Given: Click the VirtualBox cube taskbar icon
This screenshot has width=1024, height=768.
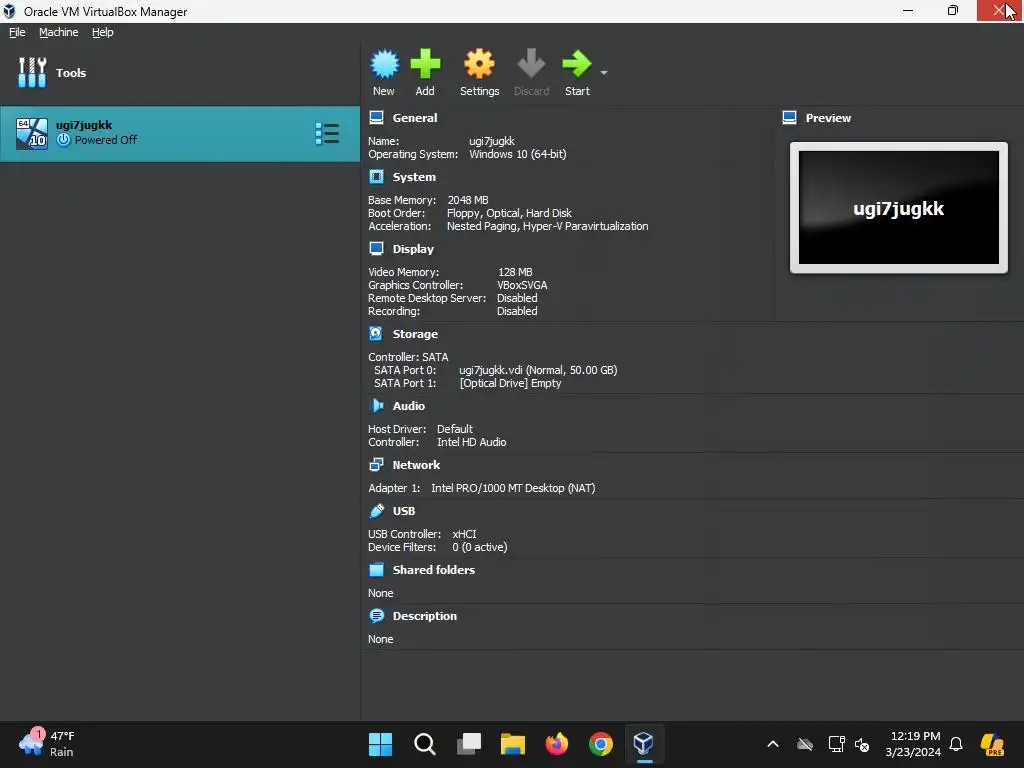Looking at the screenshot, I should pos(644,744).
